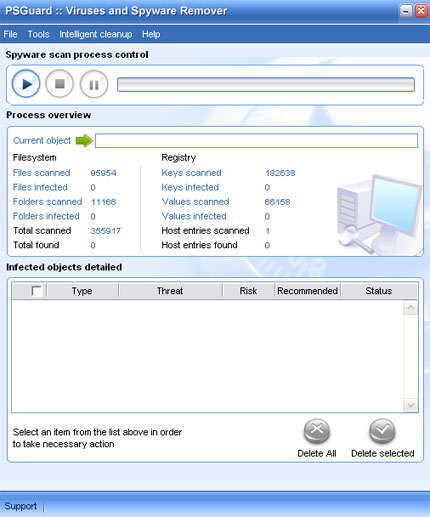Screen dimensions: 430x517
Task: Click the Current object label
Action: click(x=42, y=140)
